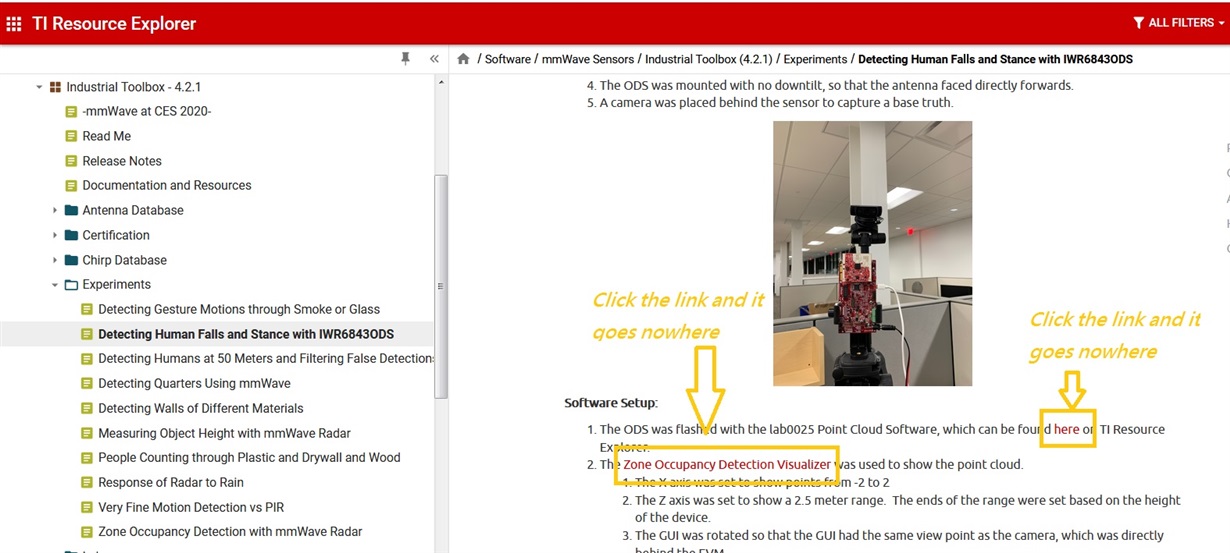The width and height of the screenshot is (1230, 553).
Task: Go to the home icon in the breadcrumb
Action: point(463,59)
